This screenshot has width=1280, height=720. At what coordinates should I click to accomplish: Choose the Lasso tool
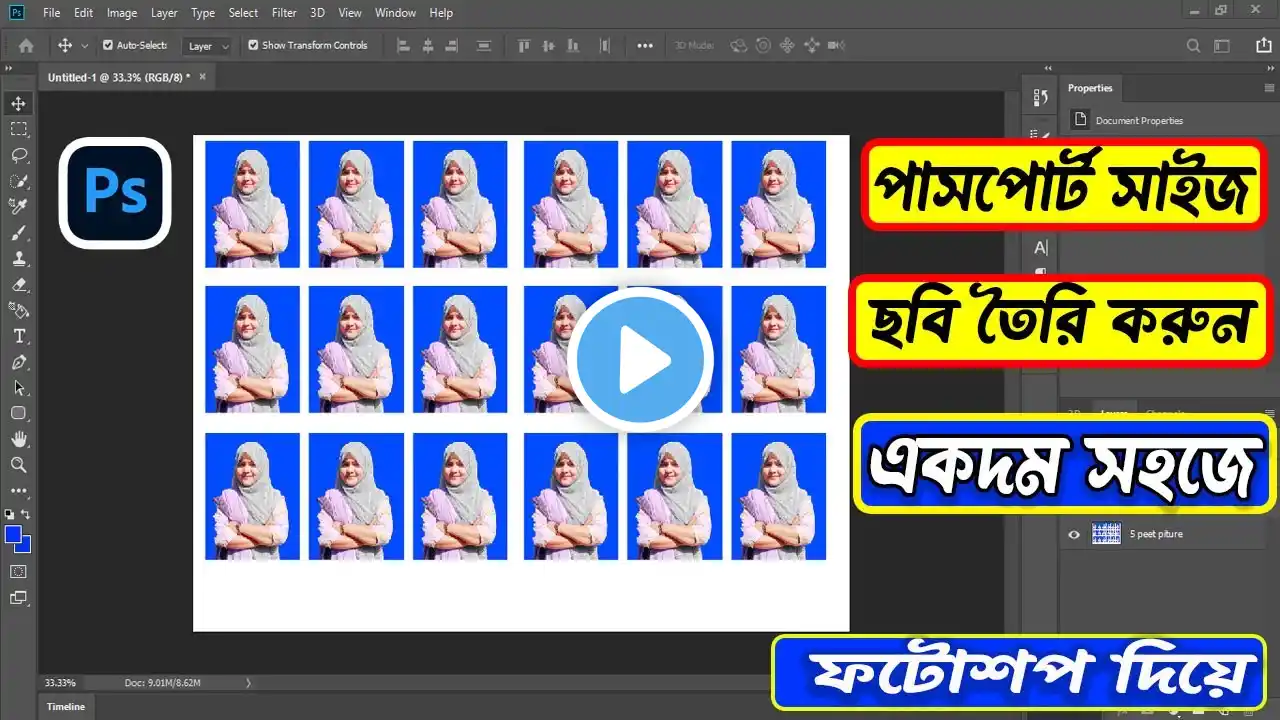(x=17, y=154)
